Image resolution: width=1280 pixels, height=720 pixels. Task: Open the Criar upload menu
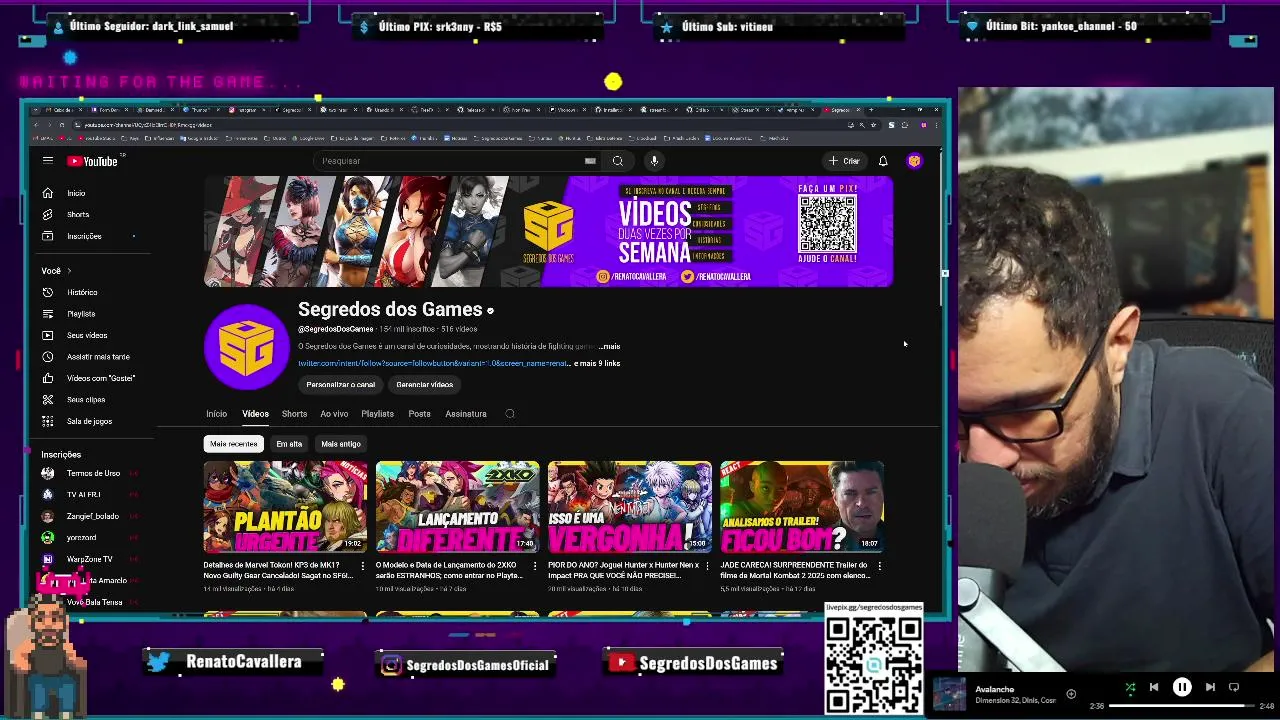pos(844,161)
